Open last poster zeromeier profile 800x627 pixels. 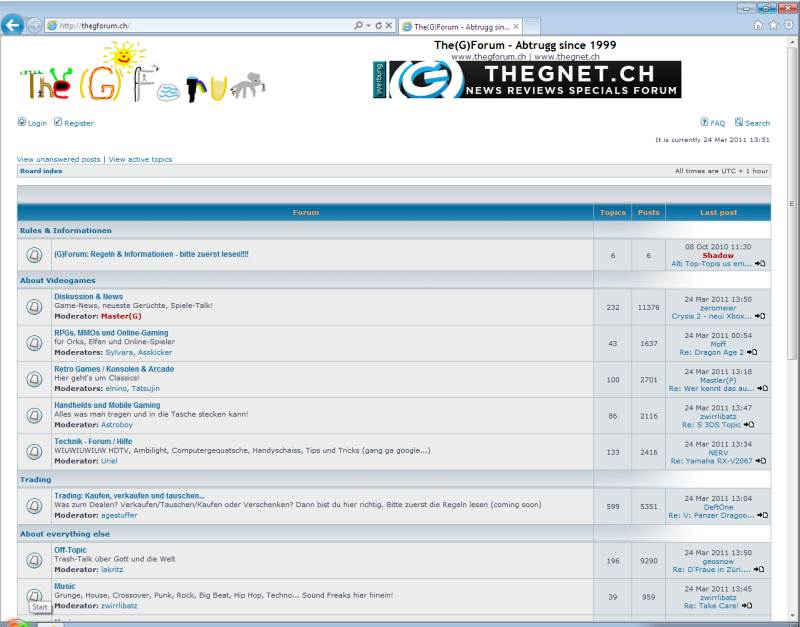[x=718, y=308]
